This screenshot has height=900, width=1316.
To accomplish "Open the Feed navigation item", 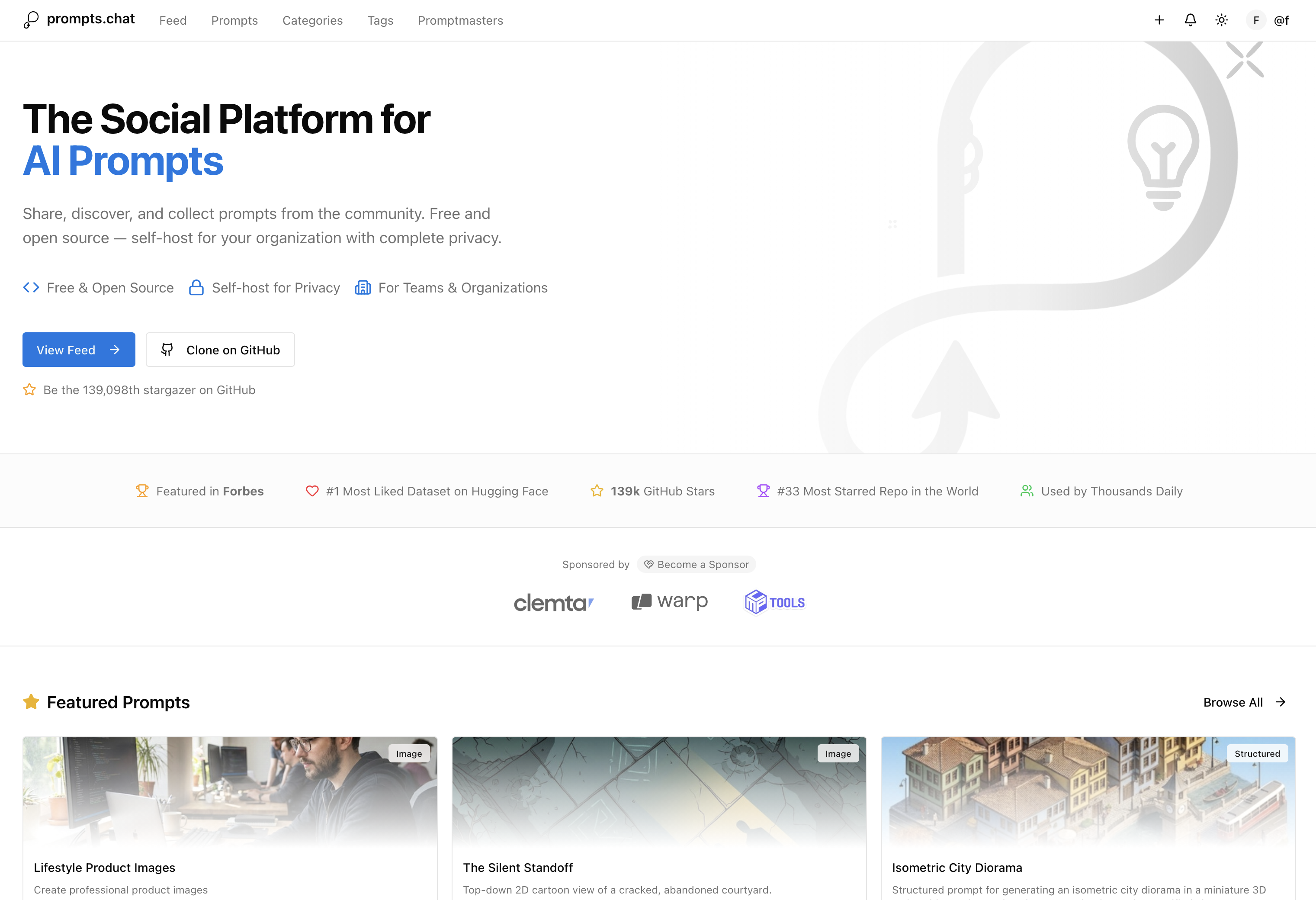I will pos(173,20).
